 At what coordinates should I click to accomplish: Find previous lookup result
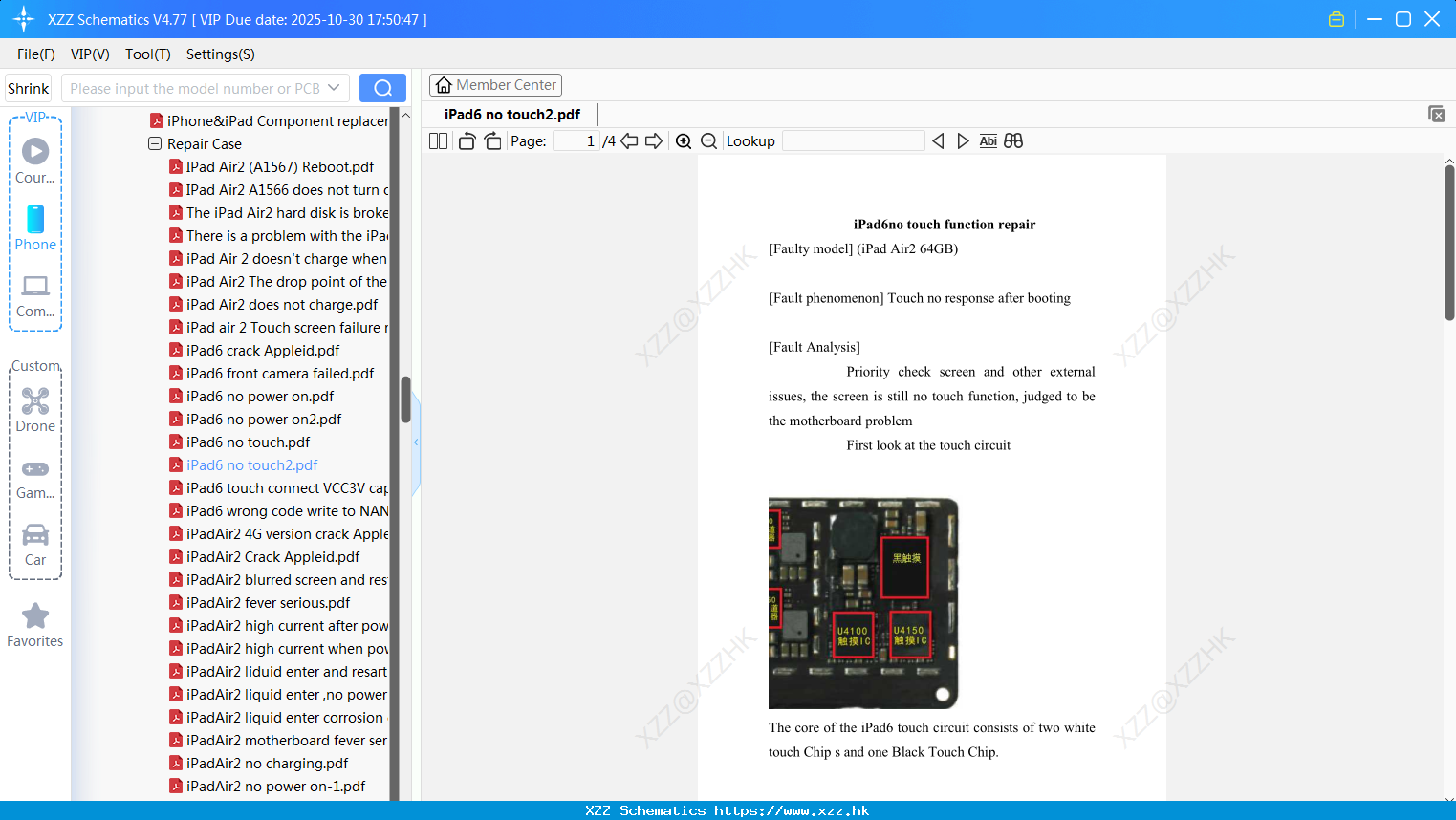pos(938,141)
